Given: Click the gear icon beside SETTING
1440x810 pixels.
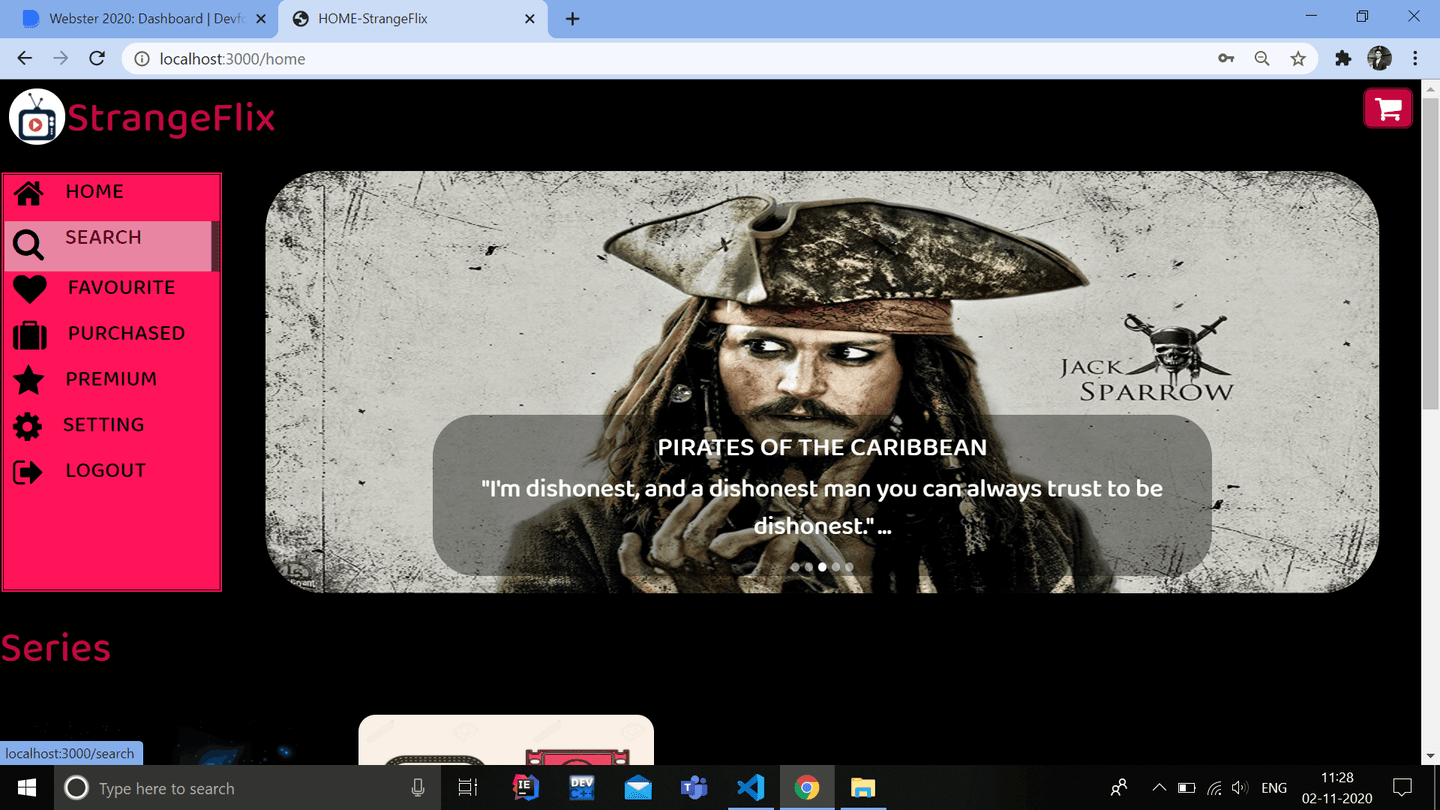Looking at the screenshot, I should [x=28, y=427].
